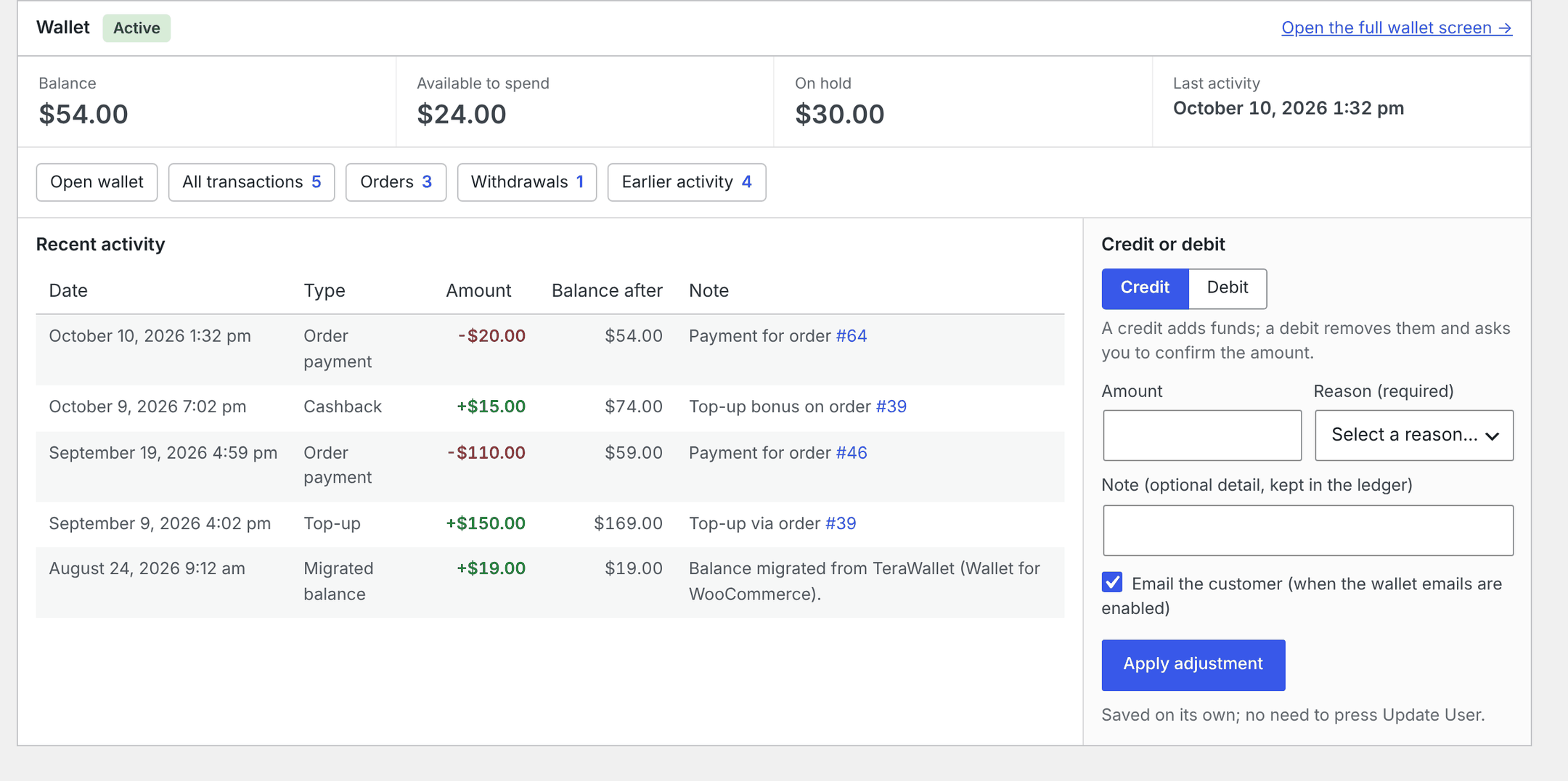Uncheck Email the customer checkbox
Viewport: 1568px width, 781px height.
[x=1112, y=582]
